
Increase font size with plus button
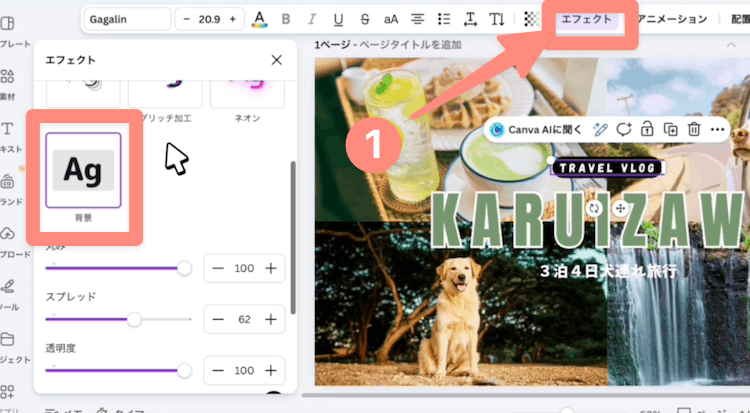232,19
